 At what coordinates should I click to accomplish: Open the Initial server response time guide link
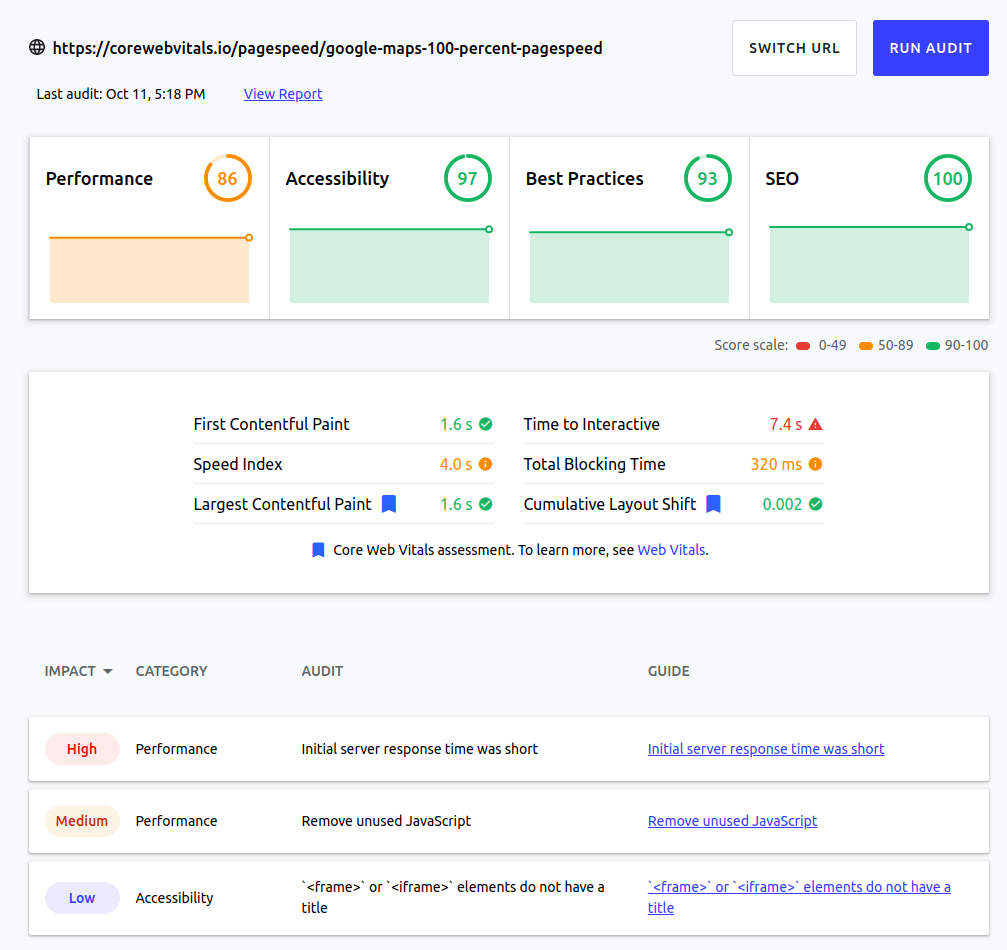(x=766, y=749)
